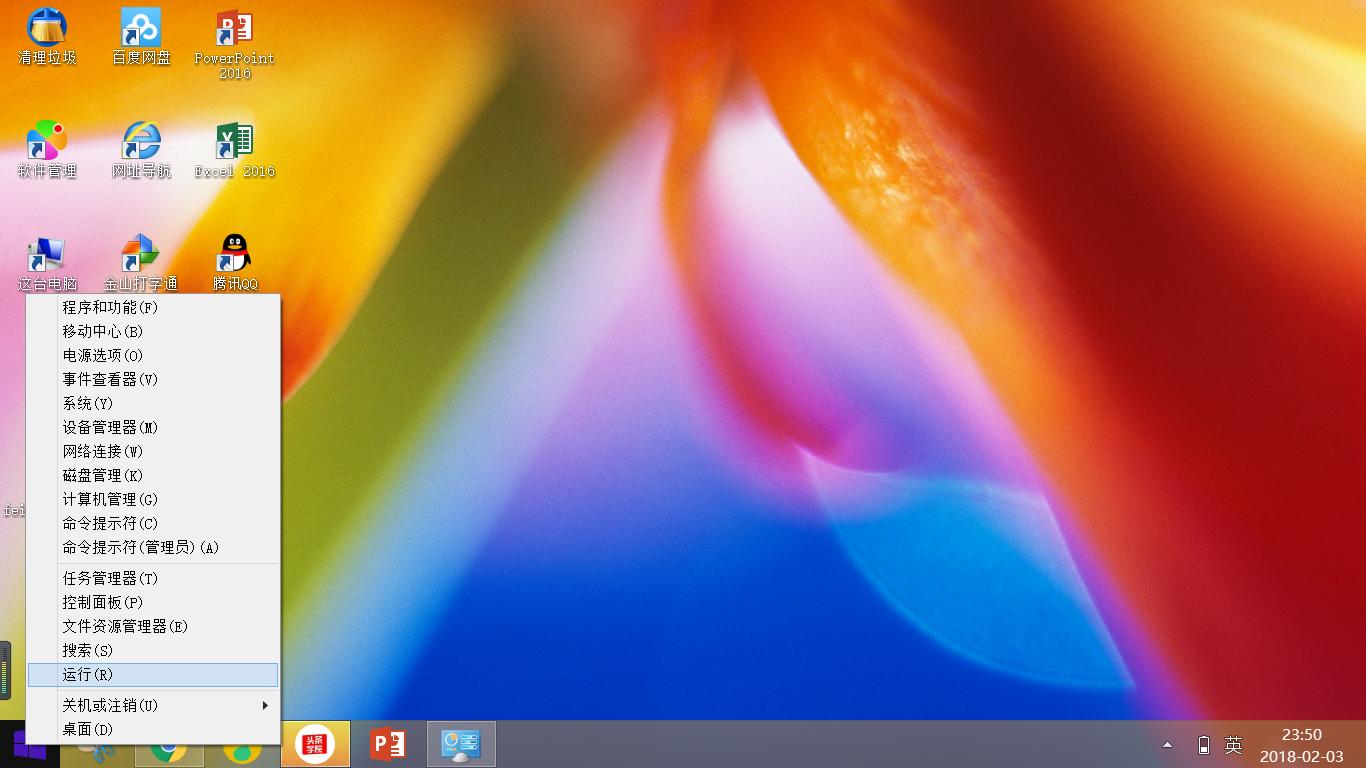1366x768 pixels.
Task: Open PowerPoint from the taskbar
Action: [387, 744]
